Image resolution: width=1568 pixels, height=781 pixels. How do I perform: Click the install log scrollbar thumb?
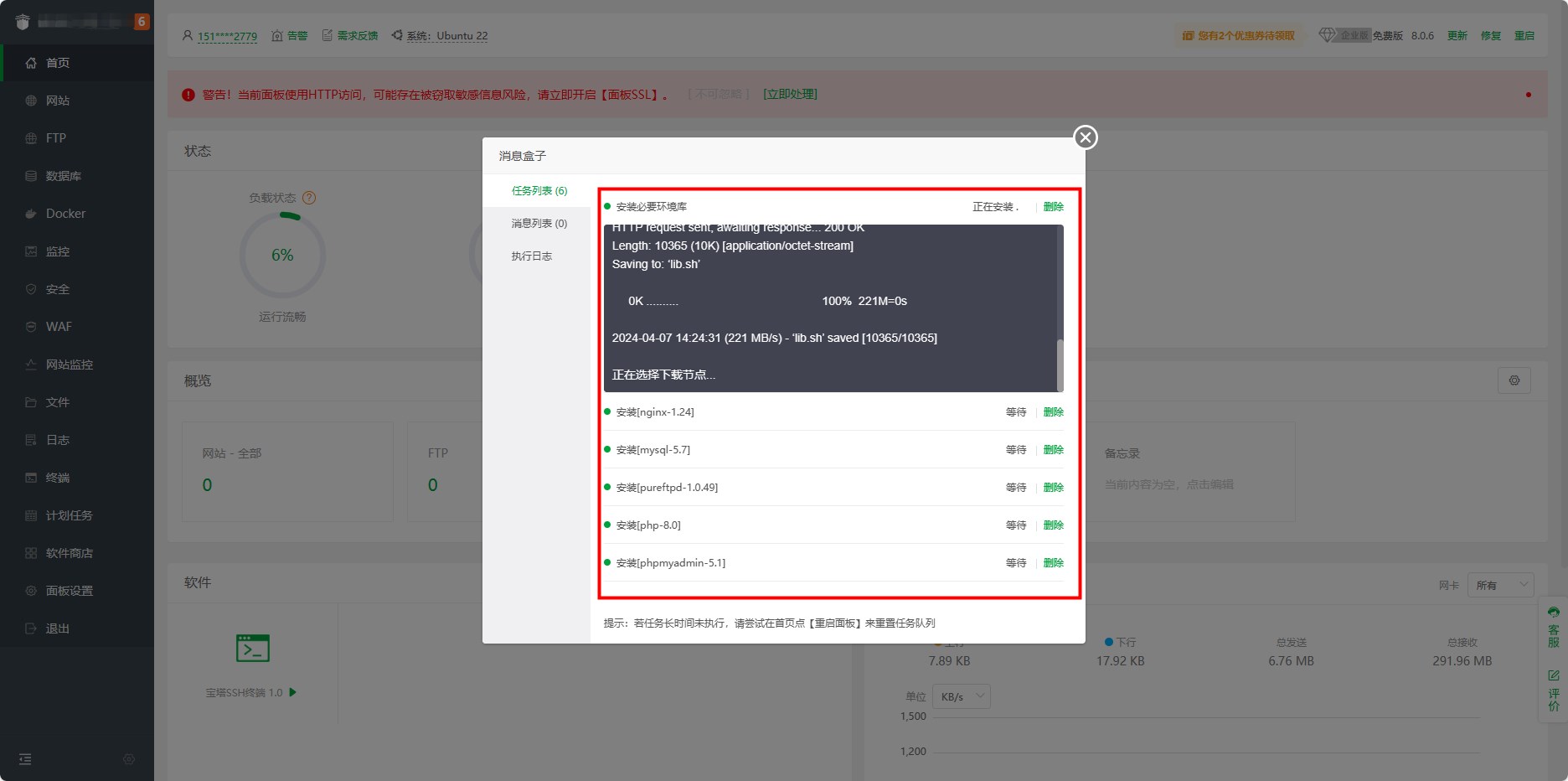[x=1060, y=365]
